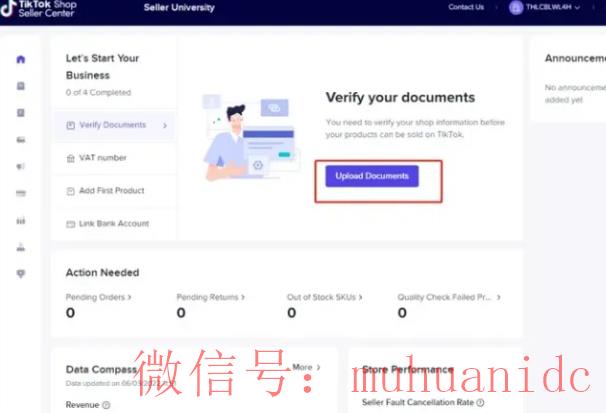
Task: Open the Pending Orders link
Action: pos(98,297)
